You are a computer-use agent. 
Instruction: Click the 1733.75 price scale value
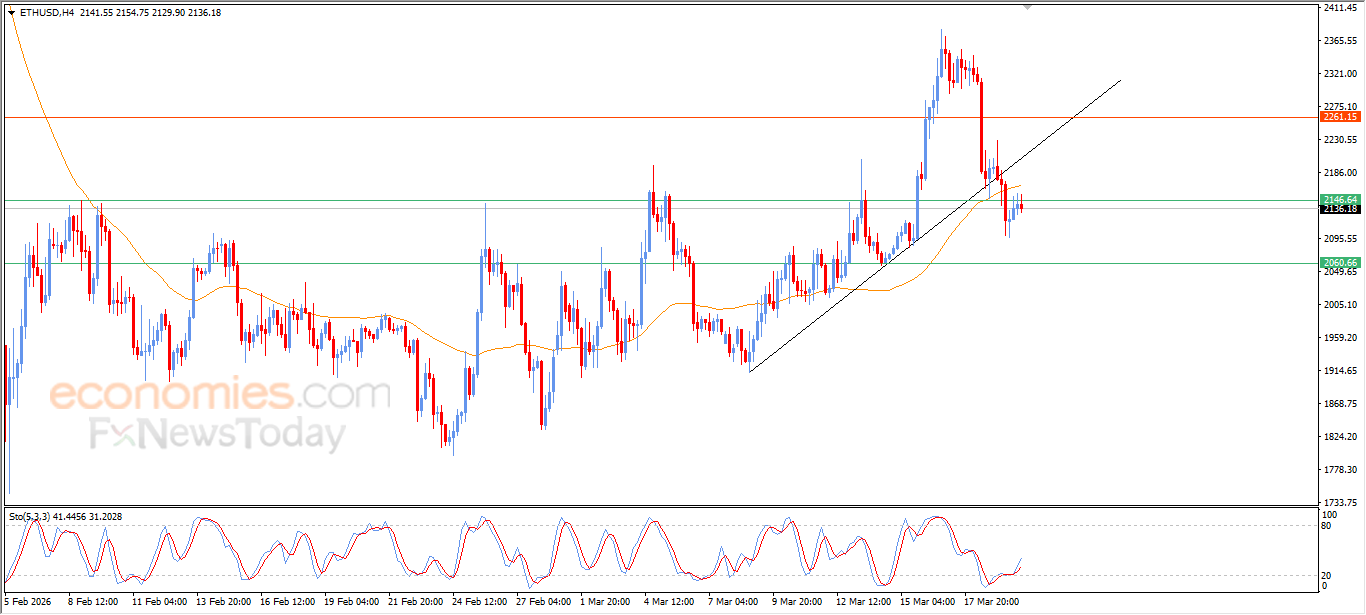click(1339, 502)
